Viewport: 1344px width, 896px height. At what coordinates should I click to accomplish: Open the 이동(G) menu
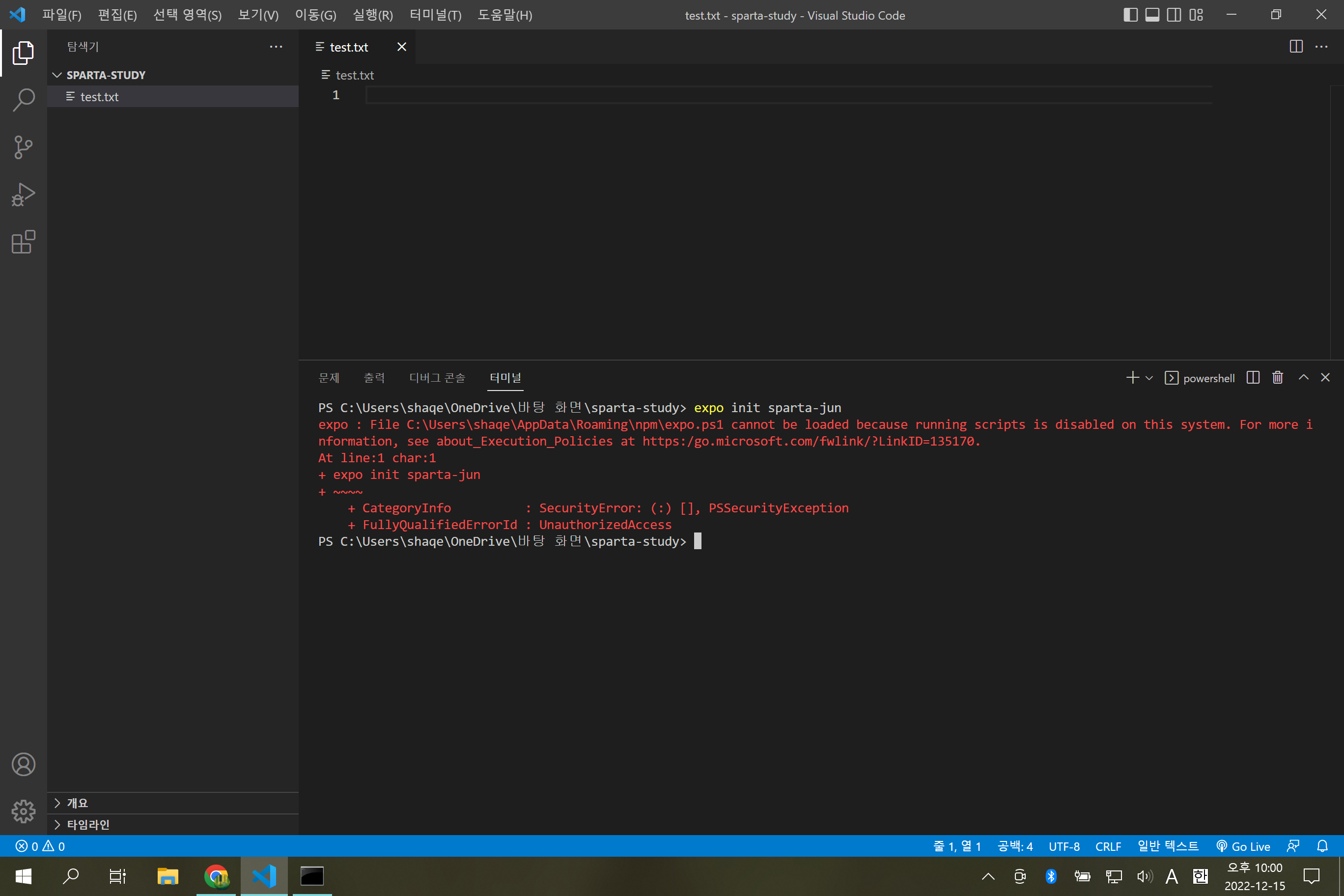pos(315,15)
